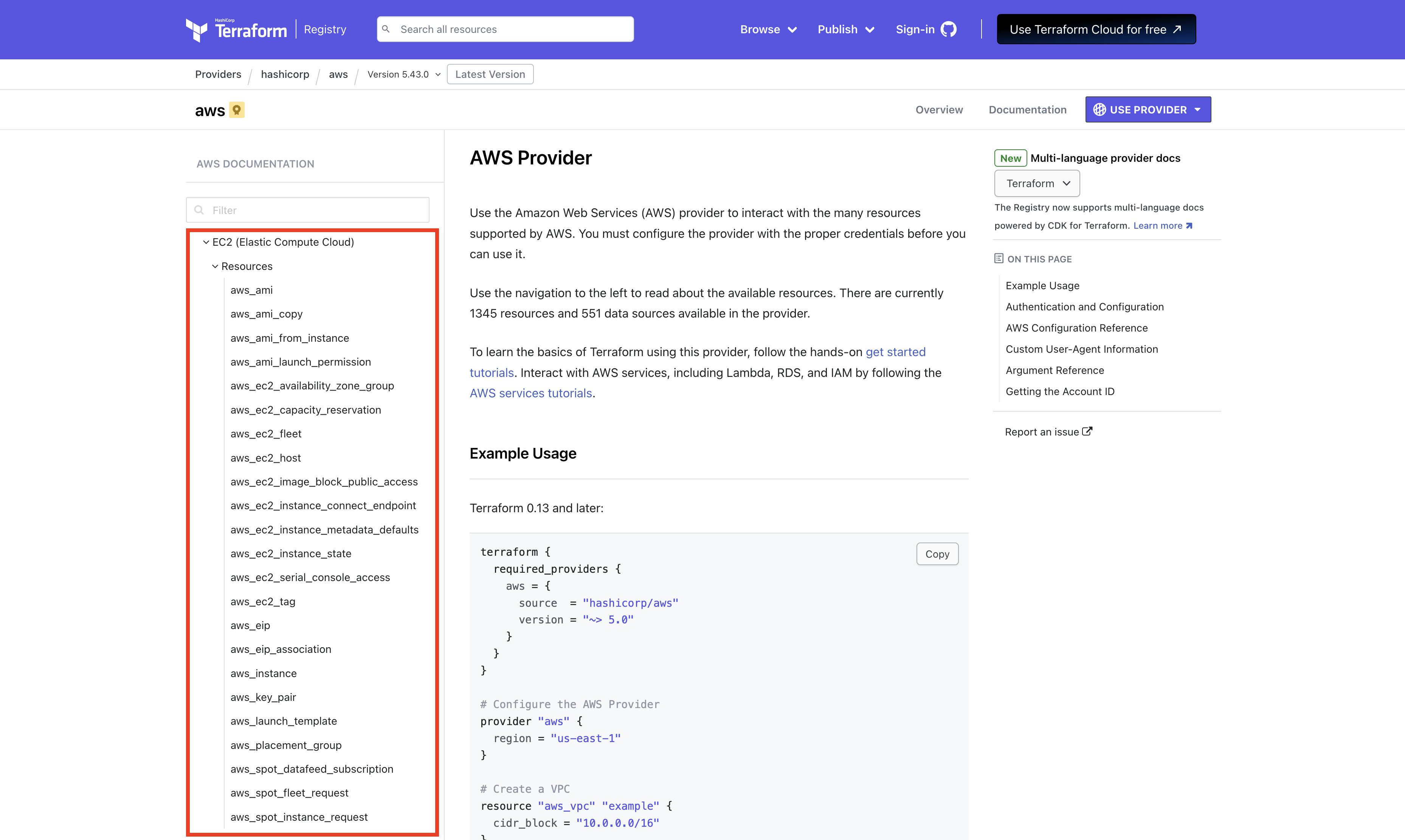The width and height of the screenshot is (1405, 840).
Task: Open aws_ami resource page
Action: click(251, 290)
